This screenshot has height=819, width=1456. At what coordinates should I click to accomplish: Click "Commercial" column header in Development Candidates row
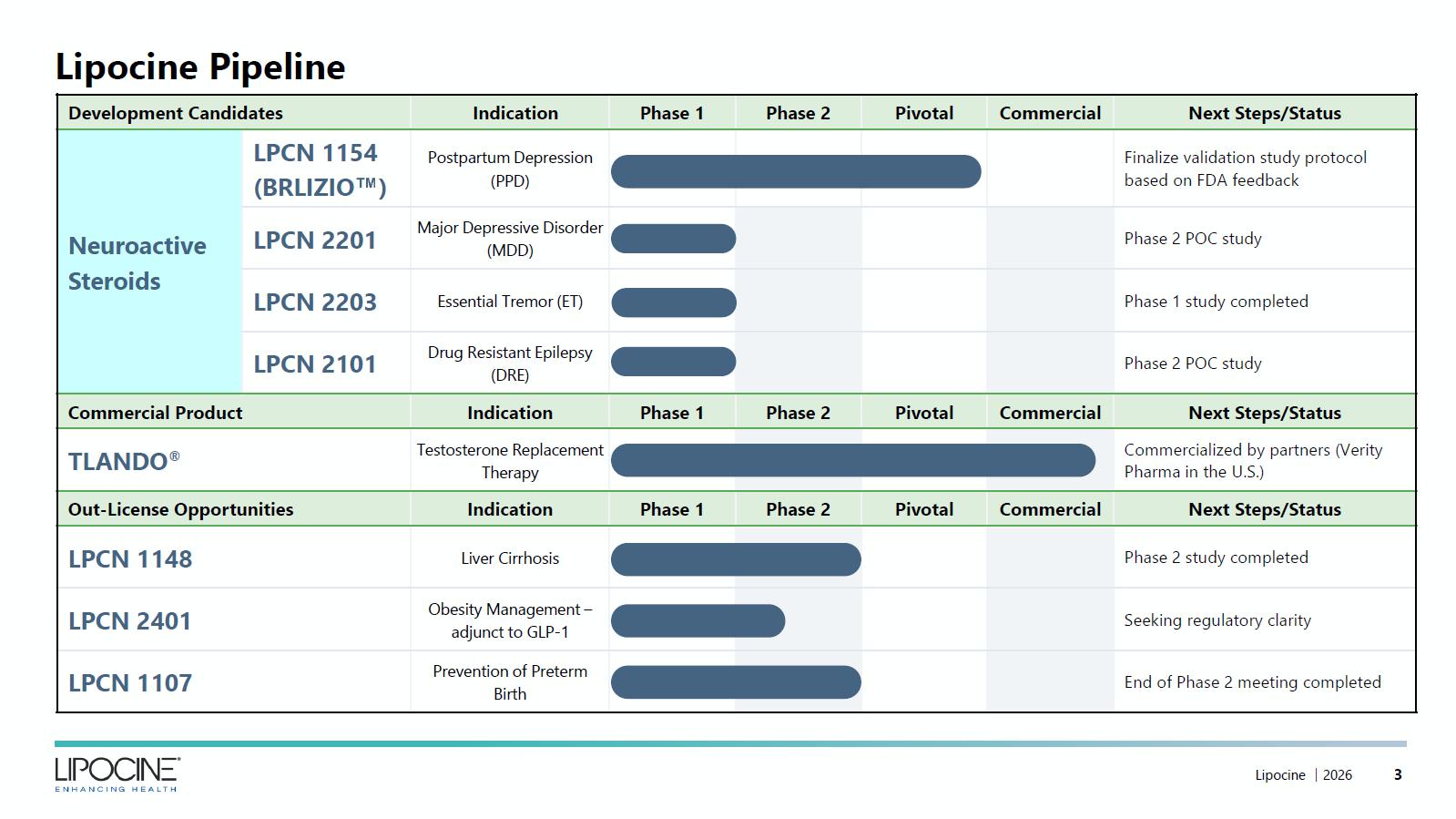tap(1050, 113)
